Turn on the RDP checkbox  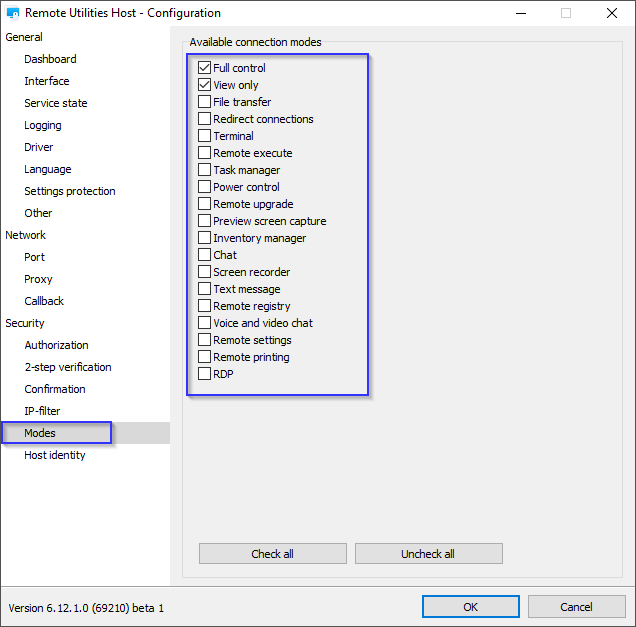coord(205,374)
